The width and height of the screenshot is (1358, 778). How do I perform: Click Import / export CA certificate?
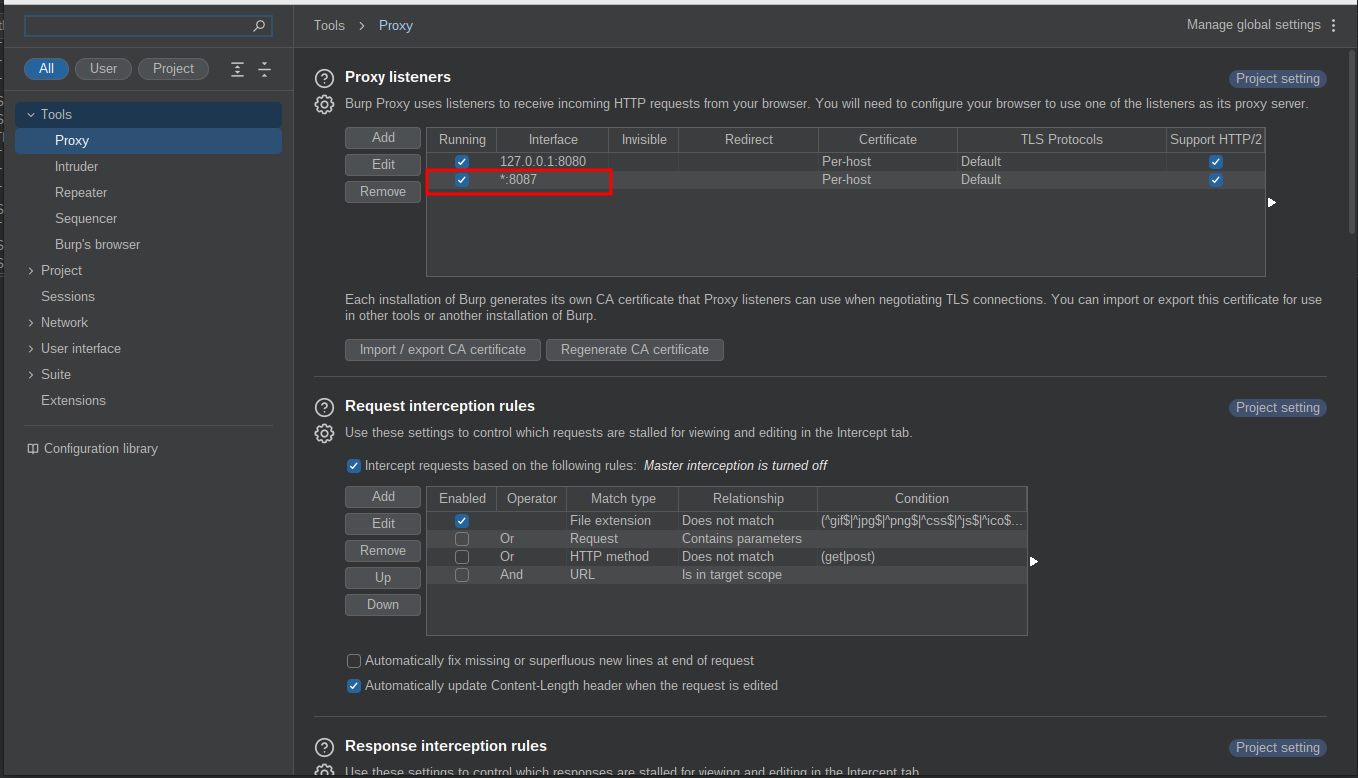point(443,350)
